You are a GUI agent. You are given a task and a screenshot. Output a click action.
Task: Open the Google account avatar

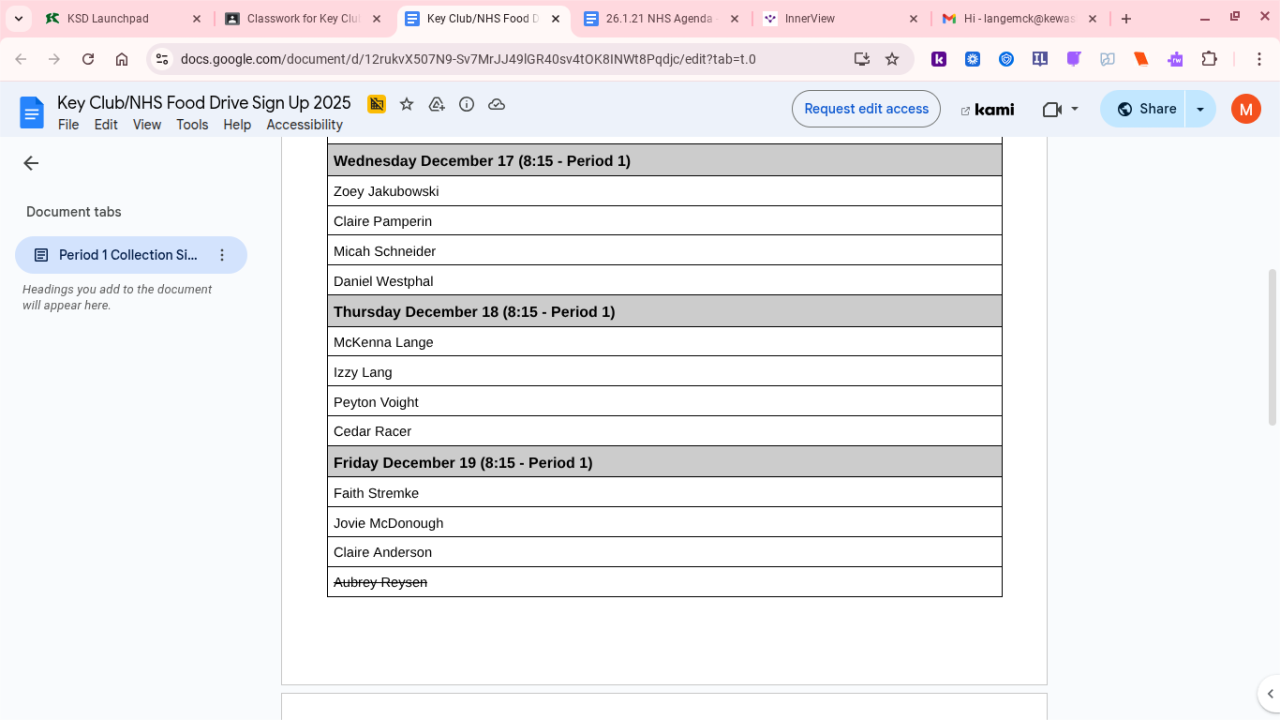[x=1246, y=109]
